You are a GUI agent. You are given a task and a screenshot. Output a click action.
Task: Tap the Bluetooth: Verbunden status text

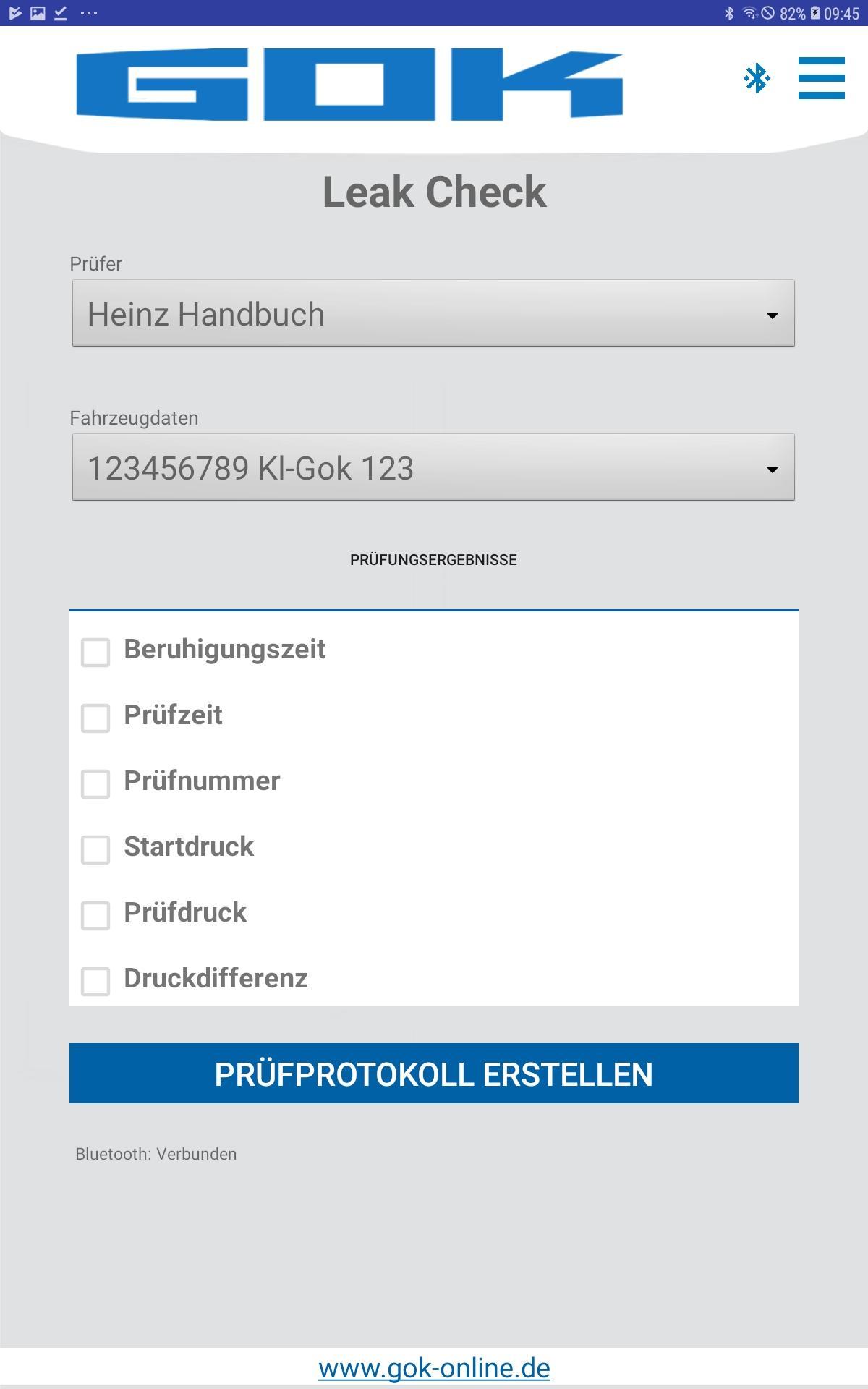pos(156,1154)
